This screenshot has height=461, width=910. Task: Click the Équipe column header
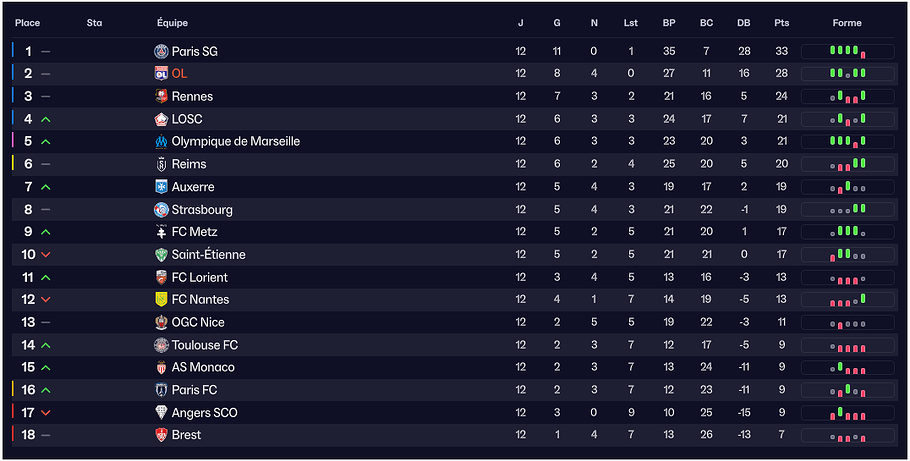172,23
